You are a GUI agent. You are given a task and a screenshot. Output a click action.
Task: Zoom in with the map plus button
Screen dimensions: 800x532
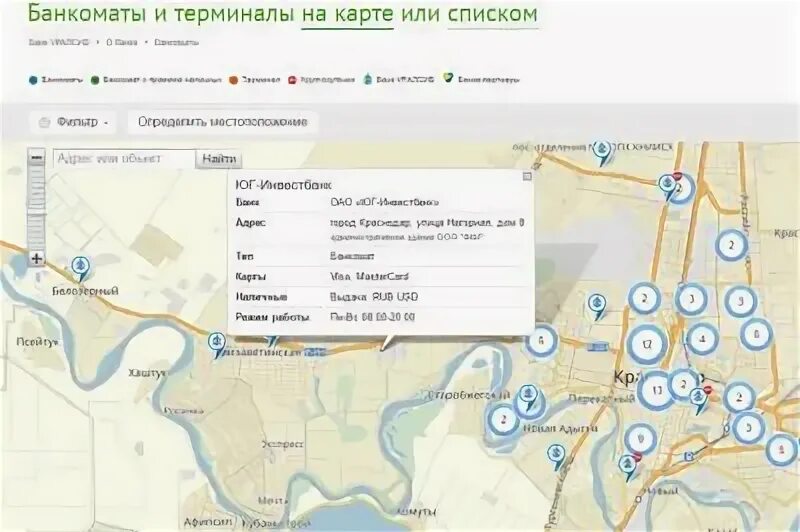(36, 258)
